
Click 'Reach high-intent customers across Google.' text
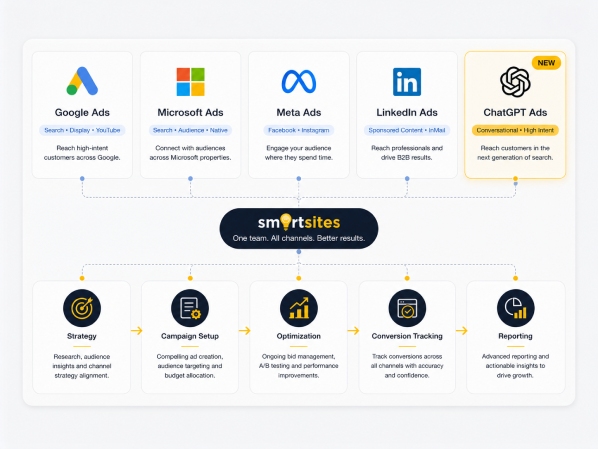[x=82, y=153]
